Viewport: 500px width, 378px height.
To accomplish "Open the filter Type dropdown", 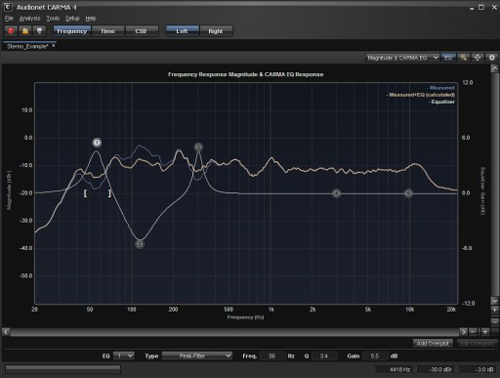I will pos(197,356).
